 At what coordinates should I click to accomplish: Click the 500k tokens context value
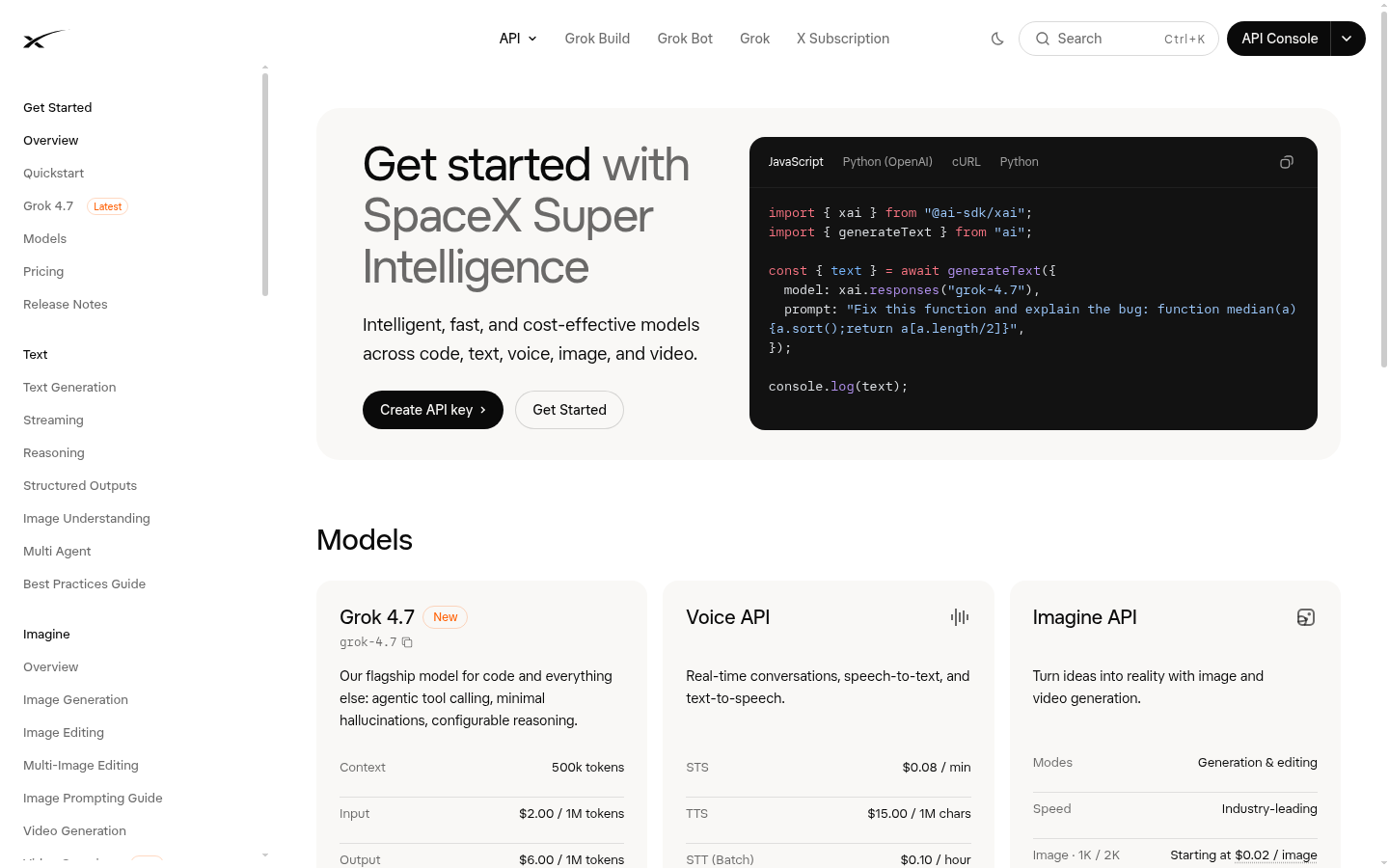587,768
